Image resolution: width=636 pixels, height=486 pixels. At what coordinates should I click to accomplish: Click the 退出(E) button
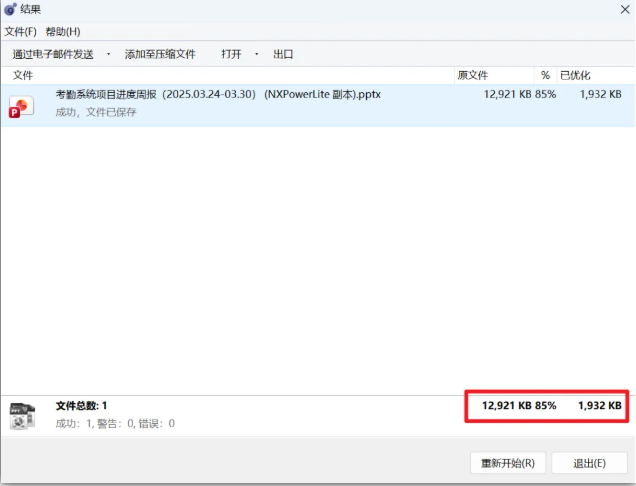point(589,463)
